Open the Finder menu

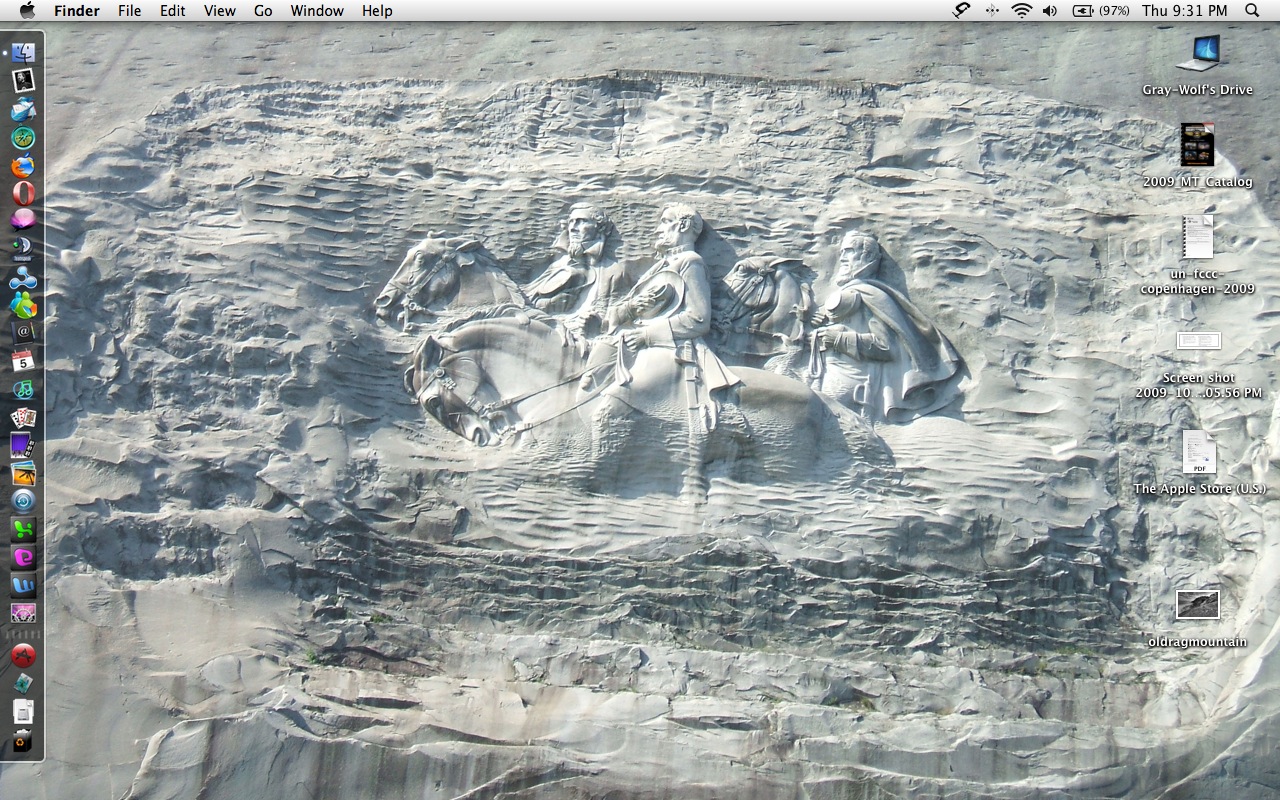pyautogui.click(x=77, y=10)
